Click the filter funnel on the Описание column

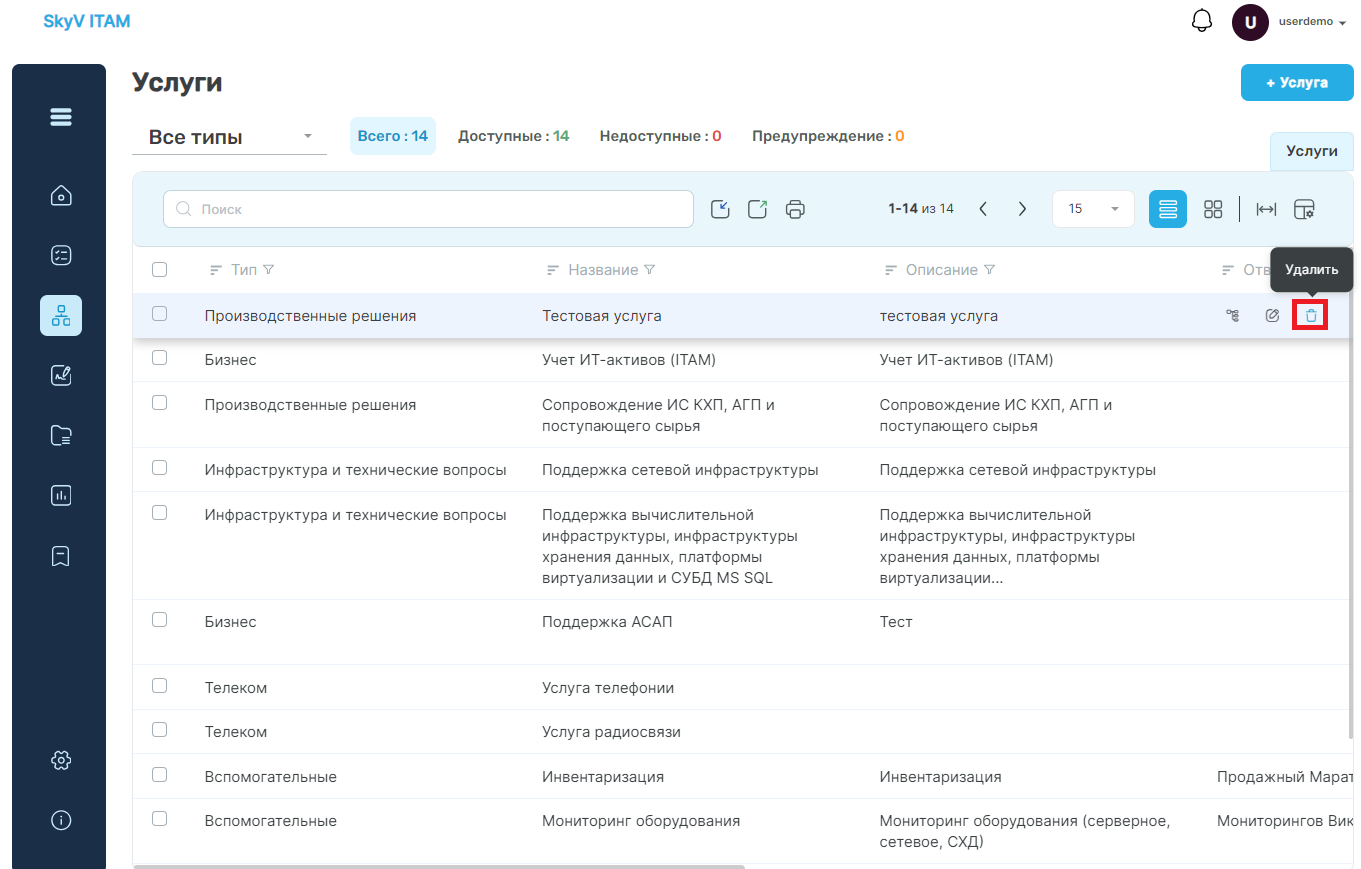(x=990, y=270)
